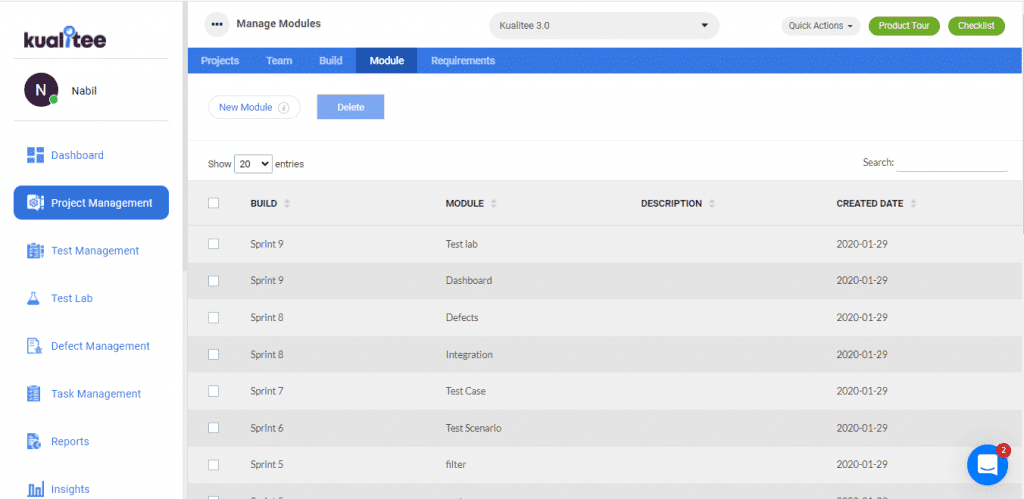Click the Test lab module cell
This screenshot has height=499, width=1024.
click(x=462, y=244)
